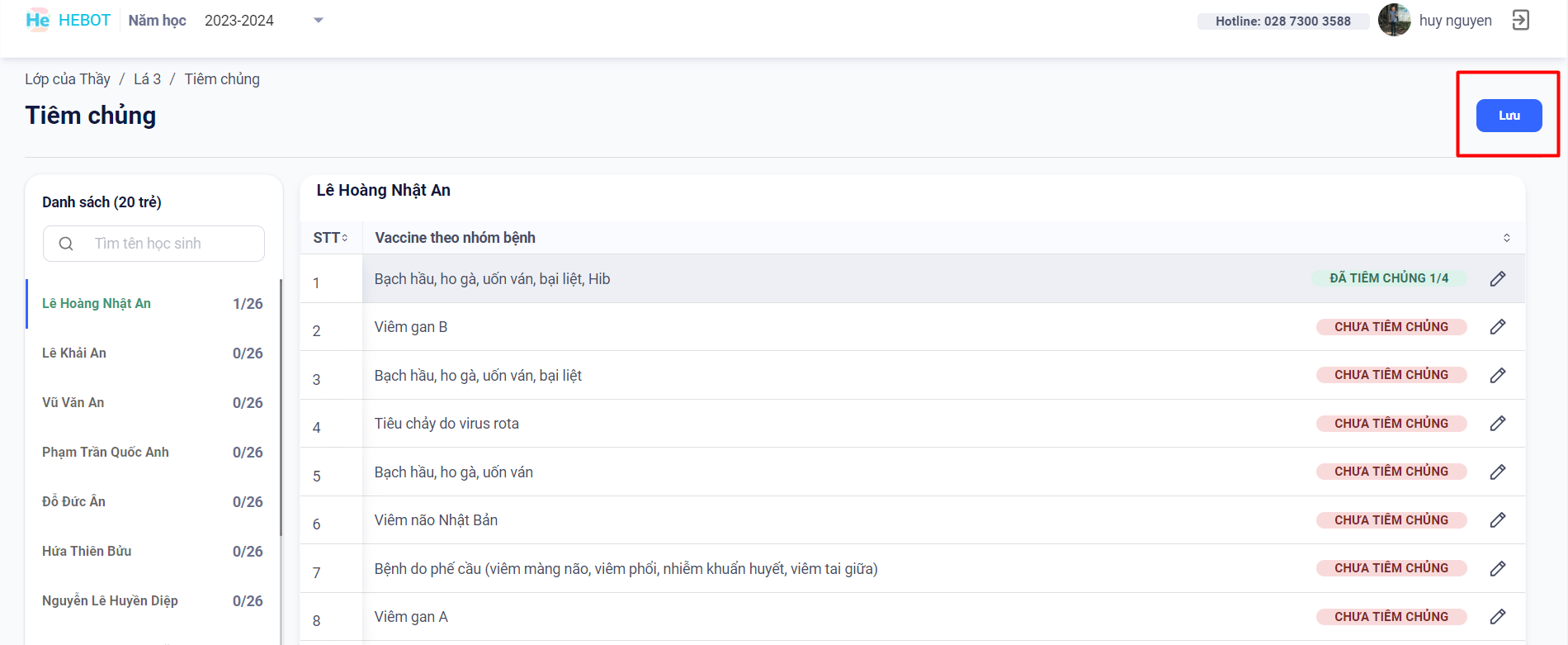Click the edit pencil for Viêm gan B

pos(1498,327)
